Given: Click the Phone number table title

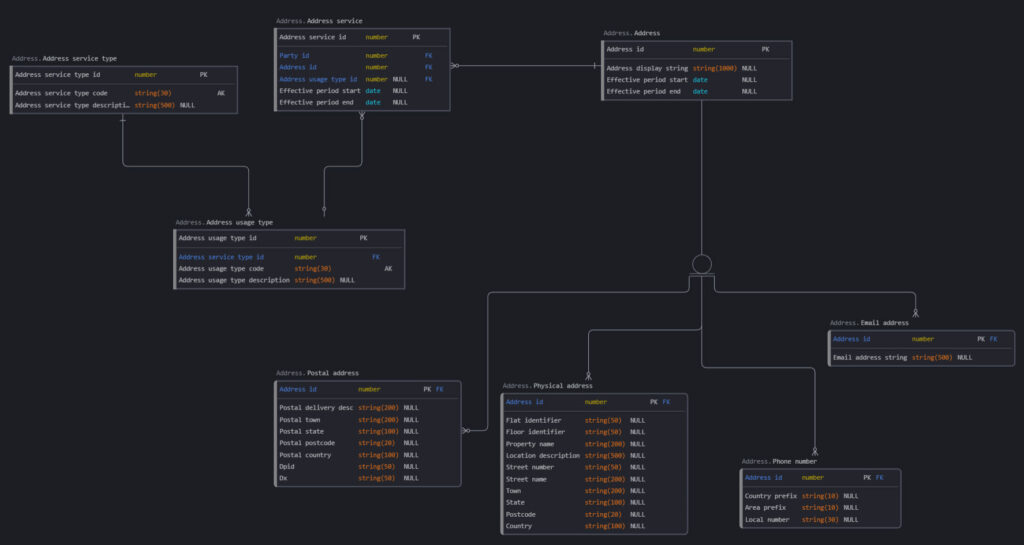Looking at the screenshot, I should tap(779, 461).
